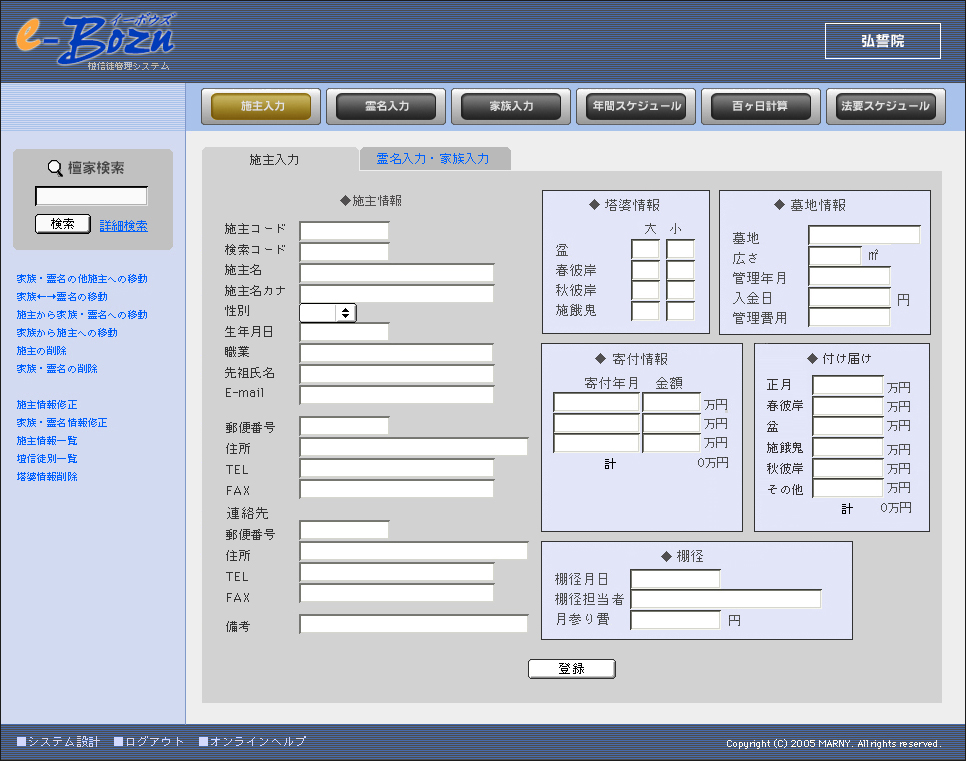Open the 性別 dropdown
The width and height of the screenshot is (966, 761).
pyautogui.click(x=328, y=313)
